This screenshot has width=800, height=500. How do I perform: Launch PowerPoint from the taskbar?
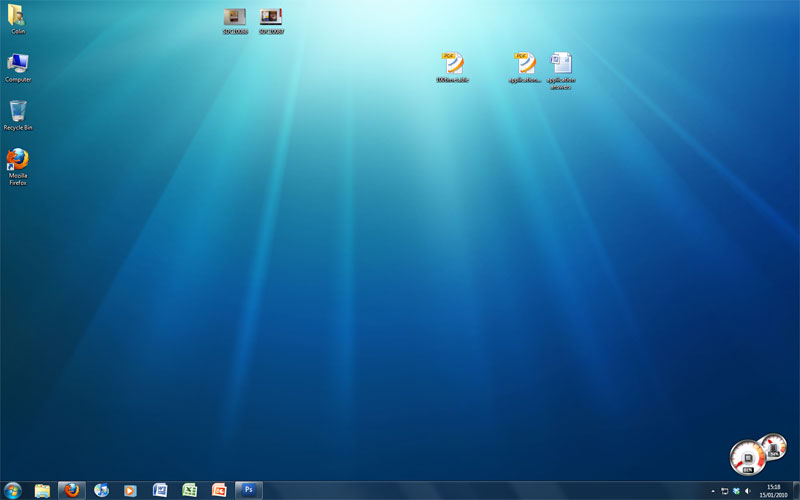click(219, 490)
